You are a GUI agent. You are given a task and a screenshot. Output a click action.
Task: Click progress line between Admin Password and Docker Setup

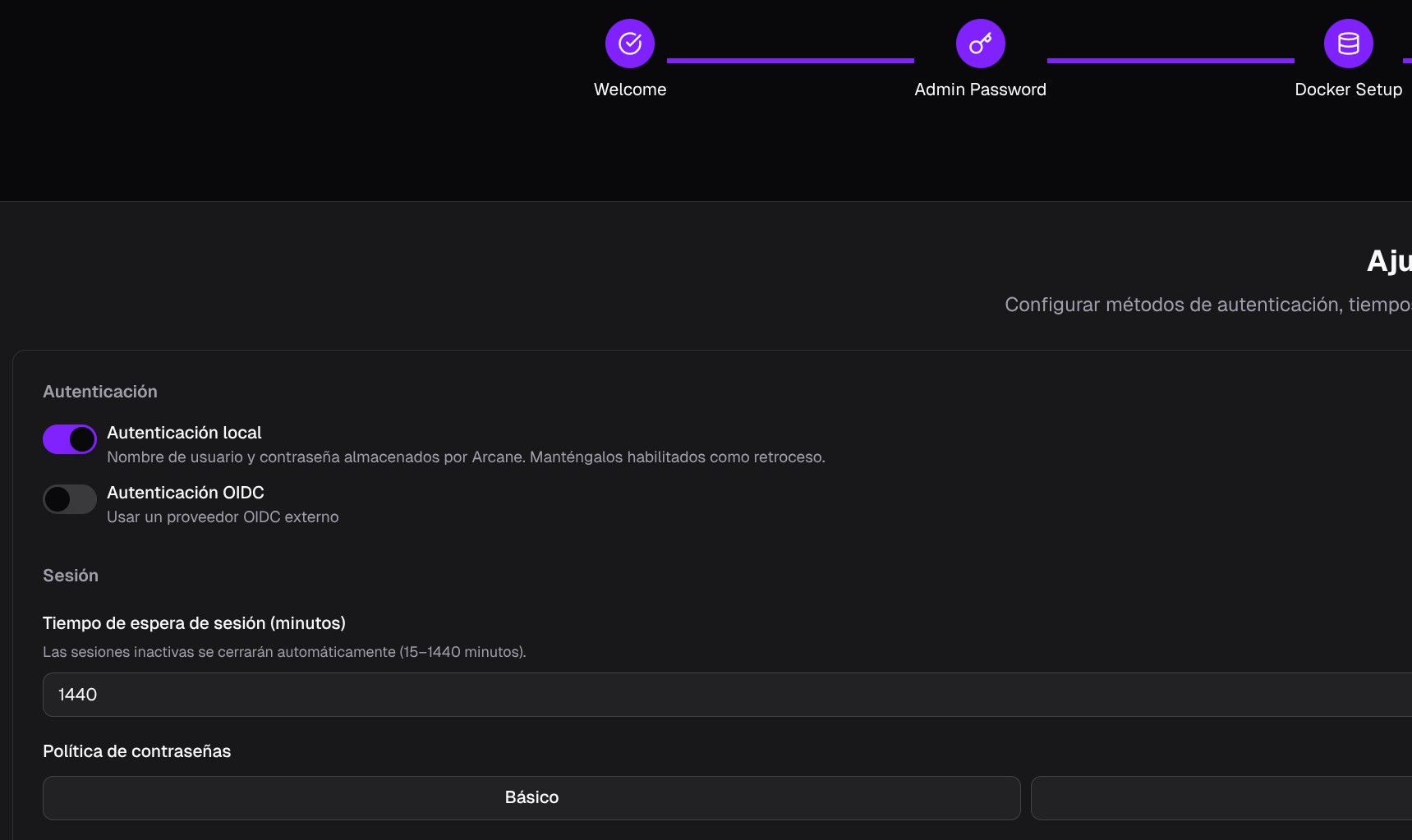tap(1171, 61)
